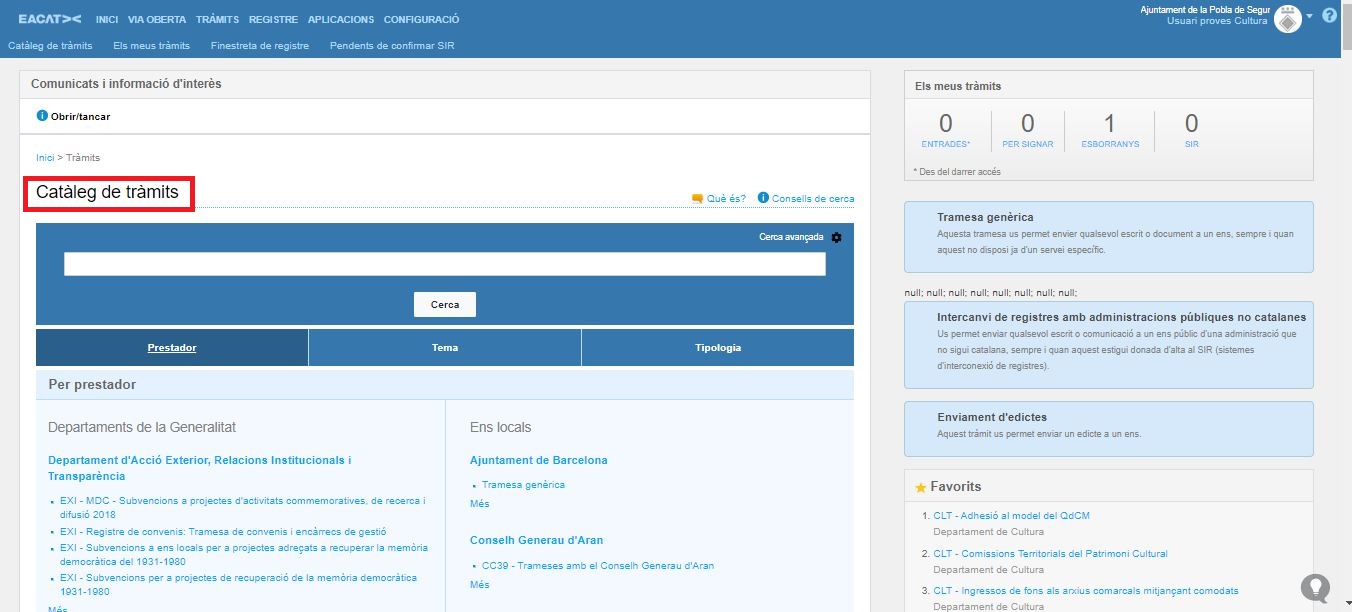Open Enviament d'edictes procedure
The height and width of the screenshot is (612, 1352).
pos(992,417)
